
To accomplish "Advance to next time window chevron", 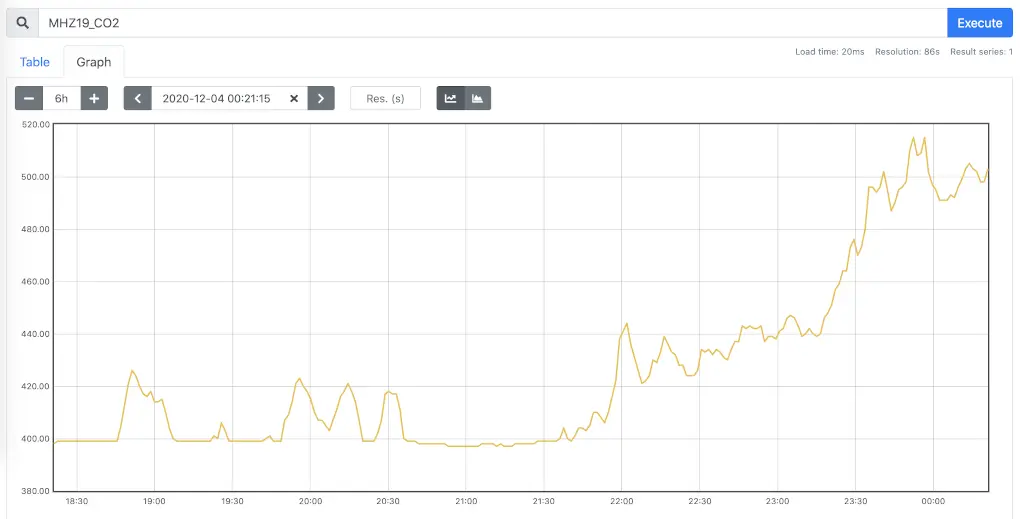I will (320, 98).
